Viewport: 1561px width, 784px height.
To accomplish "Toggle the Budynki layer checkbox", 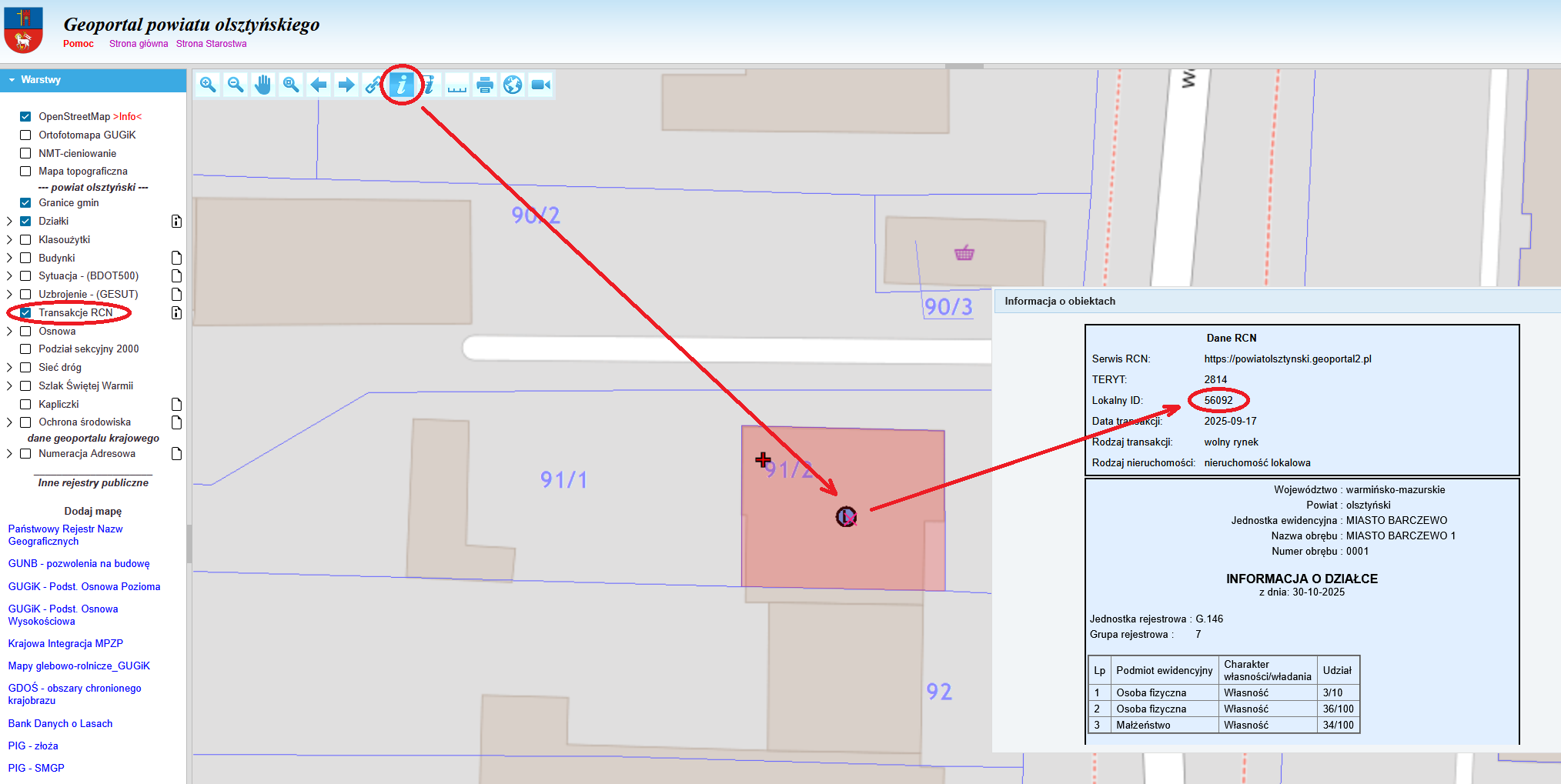I will [x=25, y=259].
